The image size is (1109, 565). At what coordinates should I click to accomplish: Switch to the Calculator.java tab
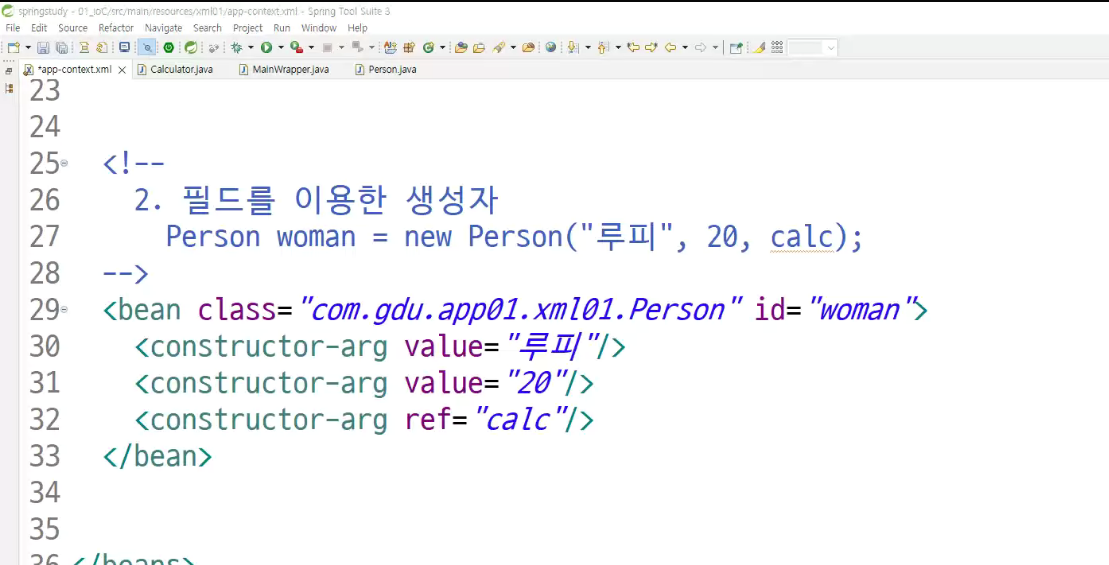pos(175,69)
